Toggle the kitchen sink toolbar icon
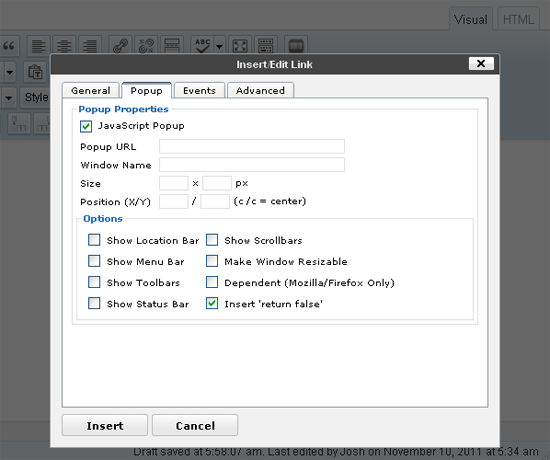This screenshot has width=550, height=460. (x=266, y=46)
